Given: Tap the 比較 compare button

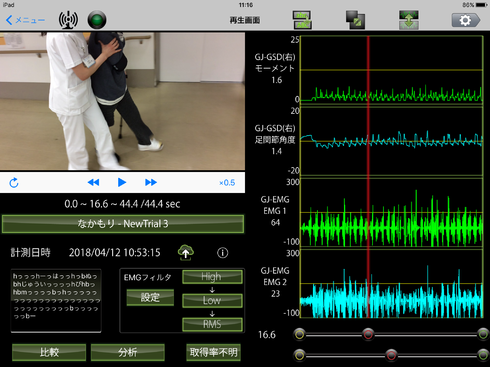Looking at the screenshot, I should coord(49,352).
